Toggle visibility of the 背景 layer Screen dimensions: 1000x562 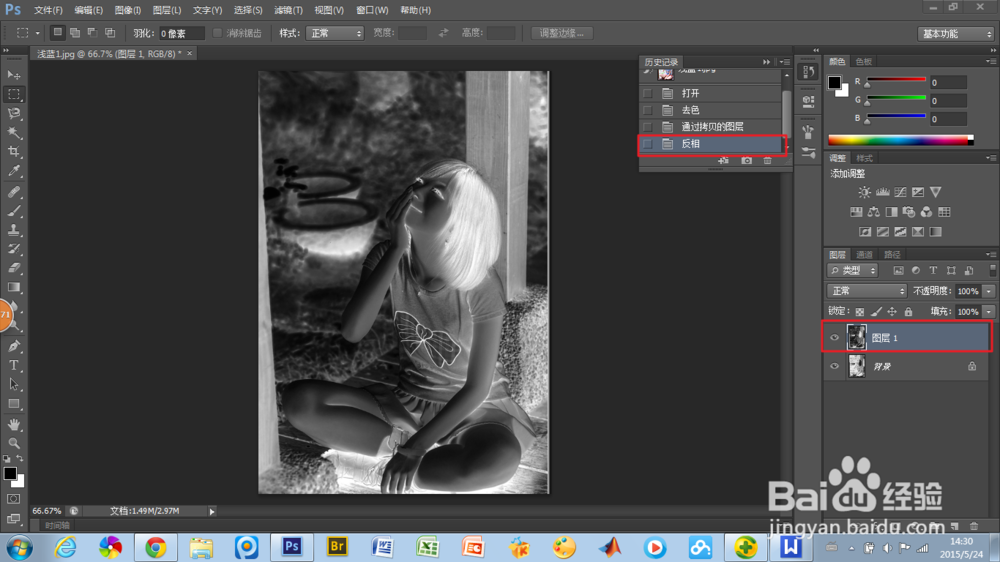tap(834, 366)
